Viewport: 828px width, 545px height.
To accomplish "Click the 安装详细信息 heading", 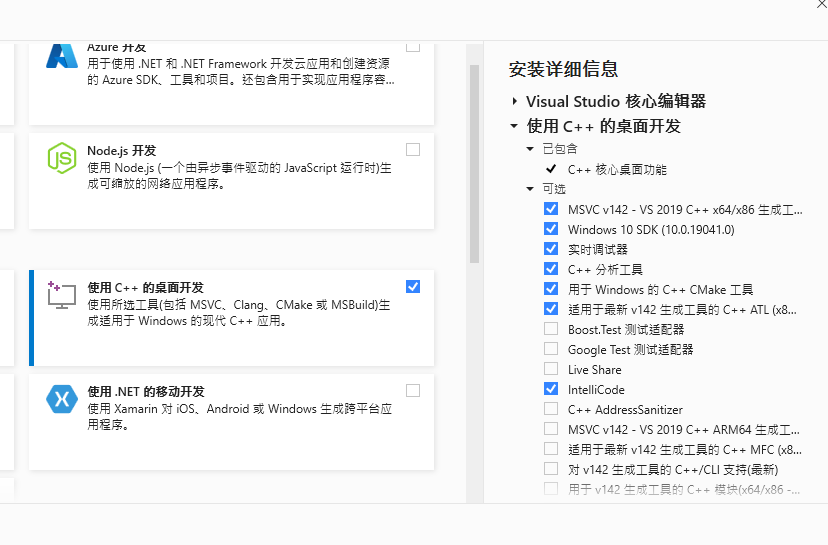I will (563, 69).
